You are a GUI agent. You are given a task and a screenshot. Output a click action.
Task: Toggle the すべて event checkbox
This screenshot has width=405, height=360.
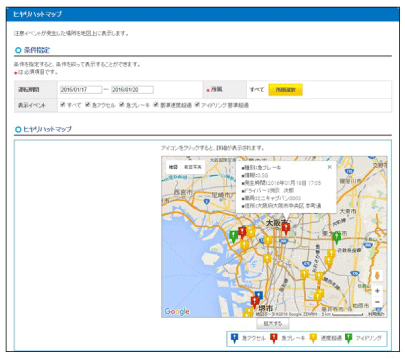(x=63, y=105)
